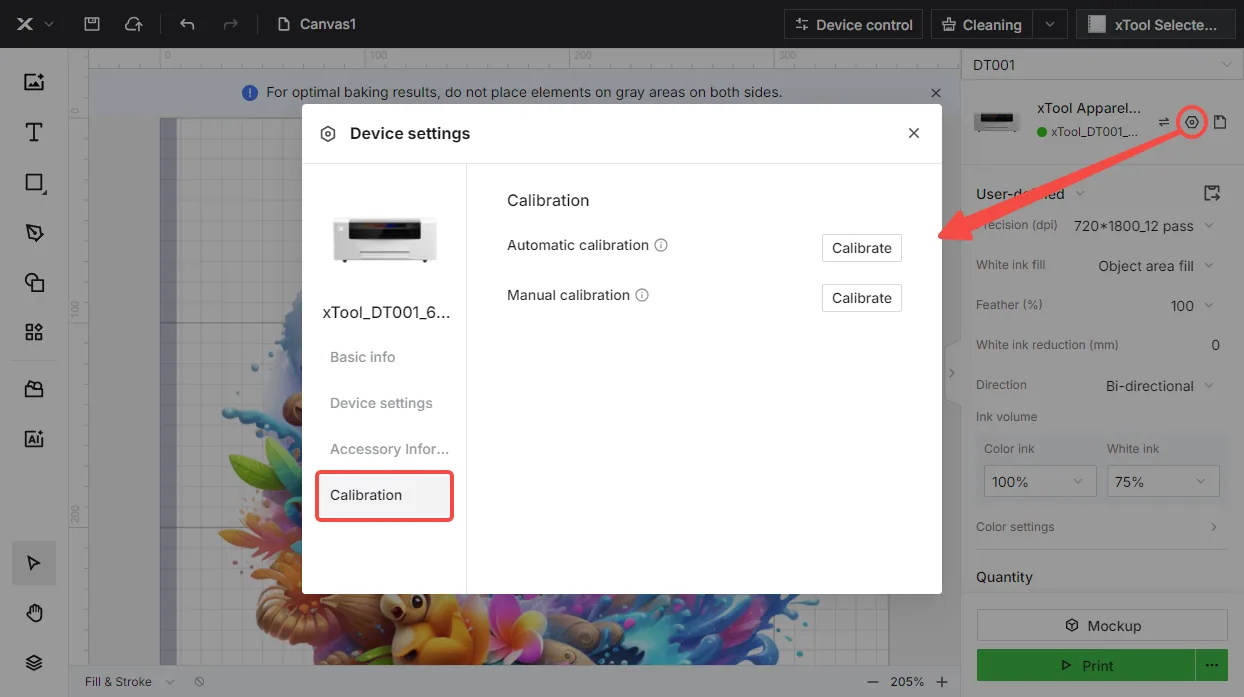Viewport: 1244px width, 697px height.
Task: Show Automatic calibration info tooltip icon
Action: pos(661,245)
